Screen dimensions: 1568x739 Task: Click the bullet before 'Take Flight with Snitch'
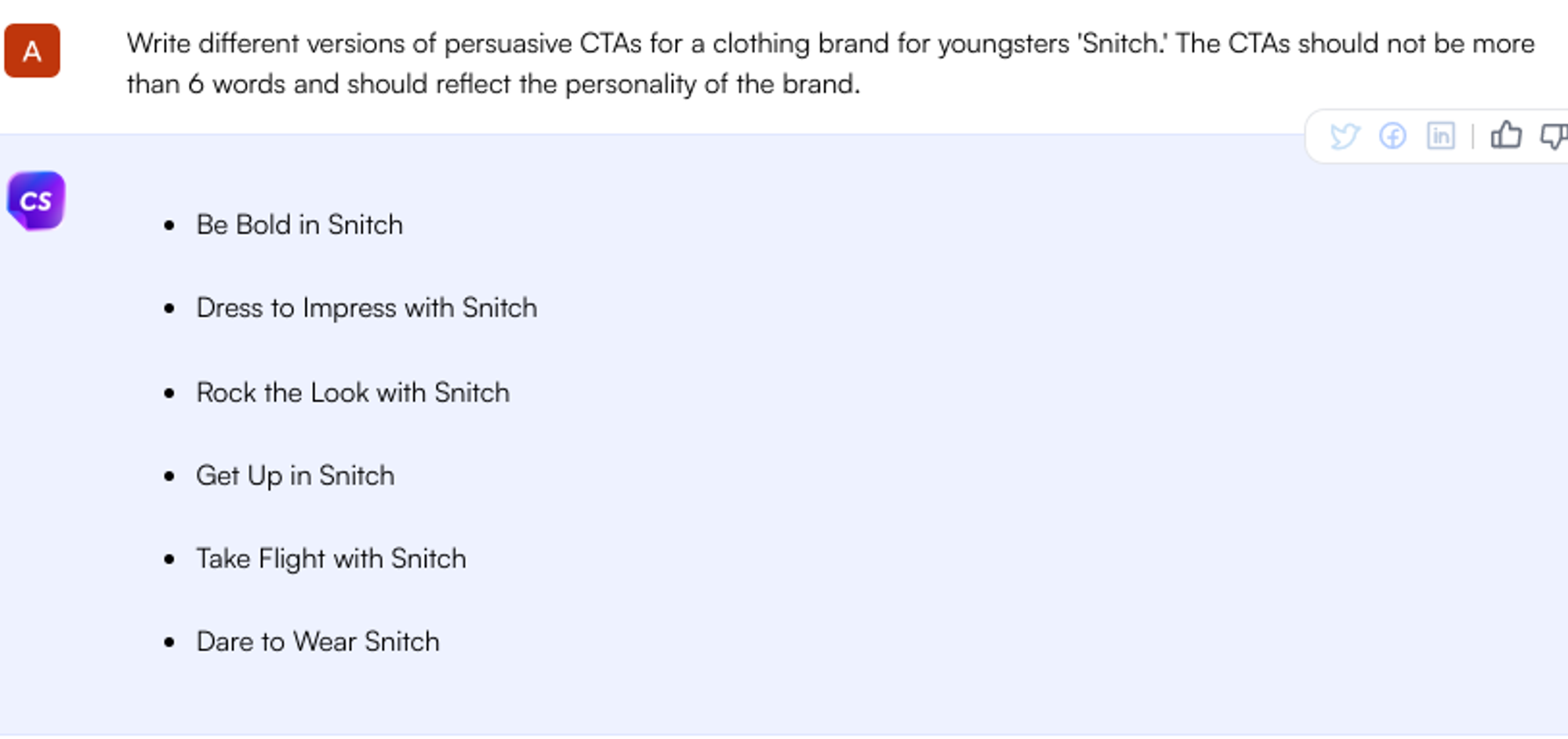(x=169, y=559)
